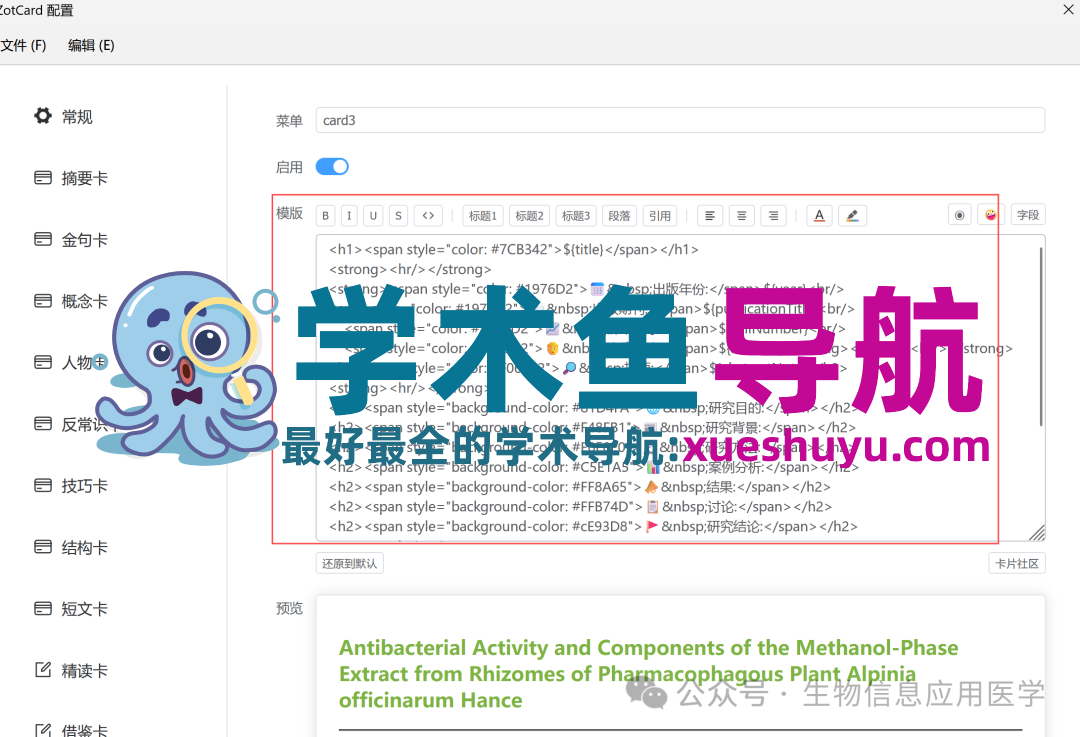Click the 结果 line in template code
Image resolution: width=1080 pixels, height=737 pixels.
click(579, 487)
